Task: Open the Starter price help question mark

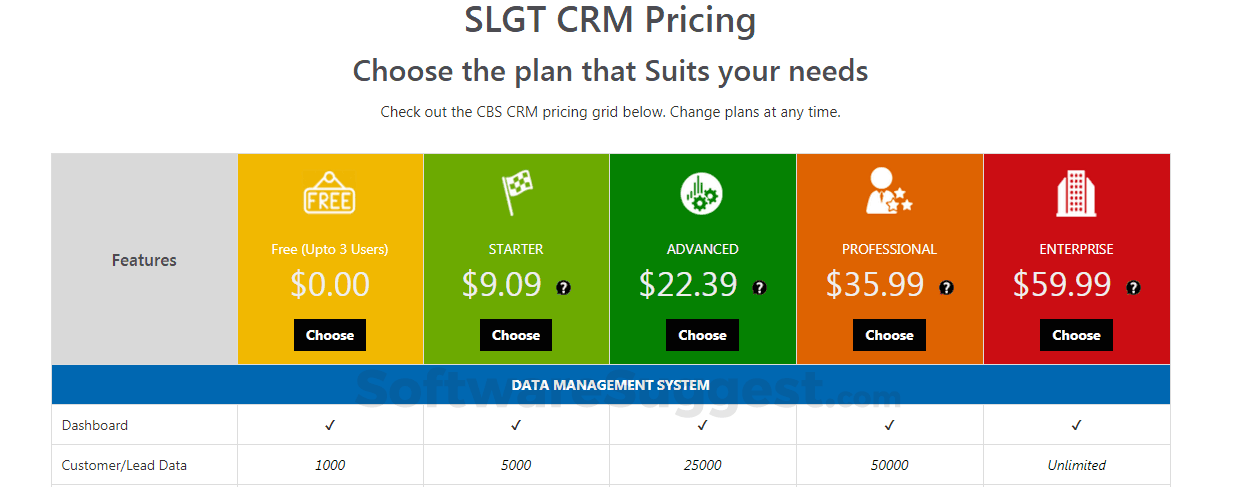Action: 564,288
